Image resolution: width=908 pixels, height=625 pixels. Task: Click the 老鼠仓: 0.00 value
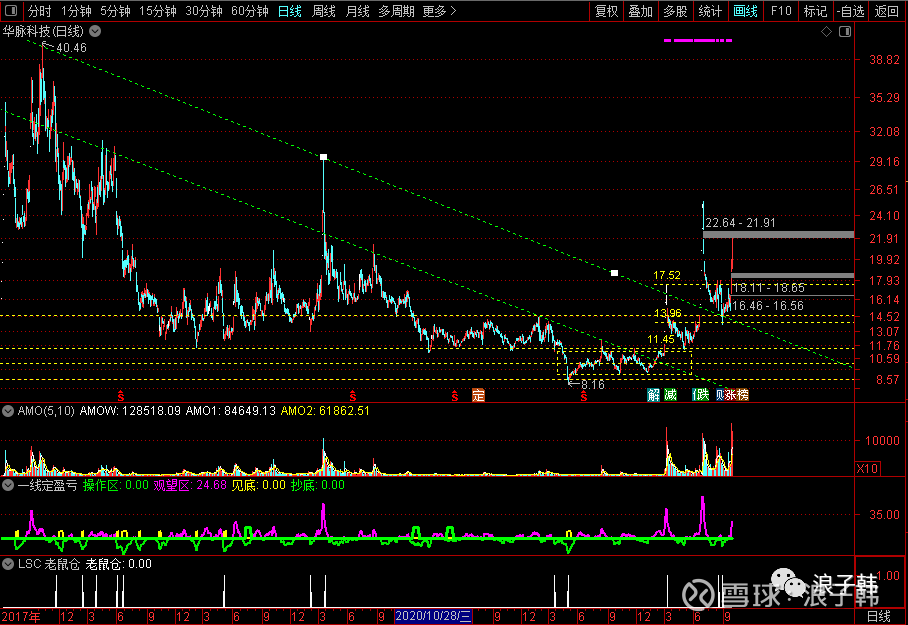point(119,564)
